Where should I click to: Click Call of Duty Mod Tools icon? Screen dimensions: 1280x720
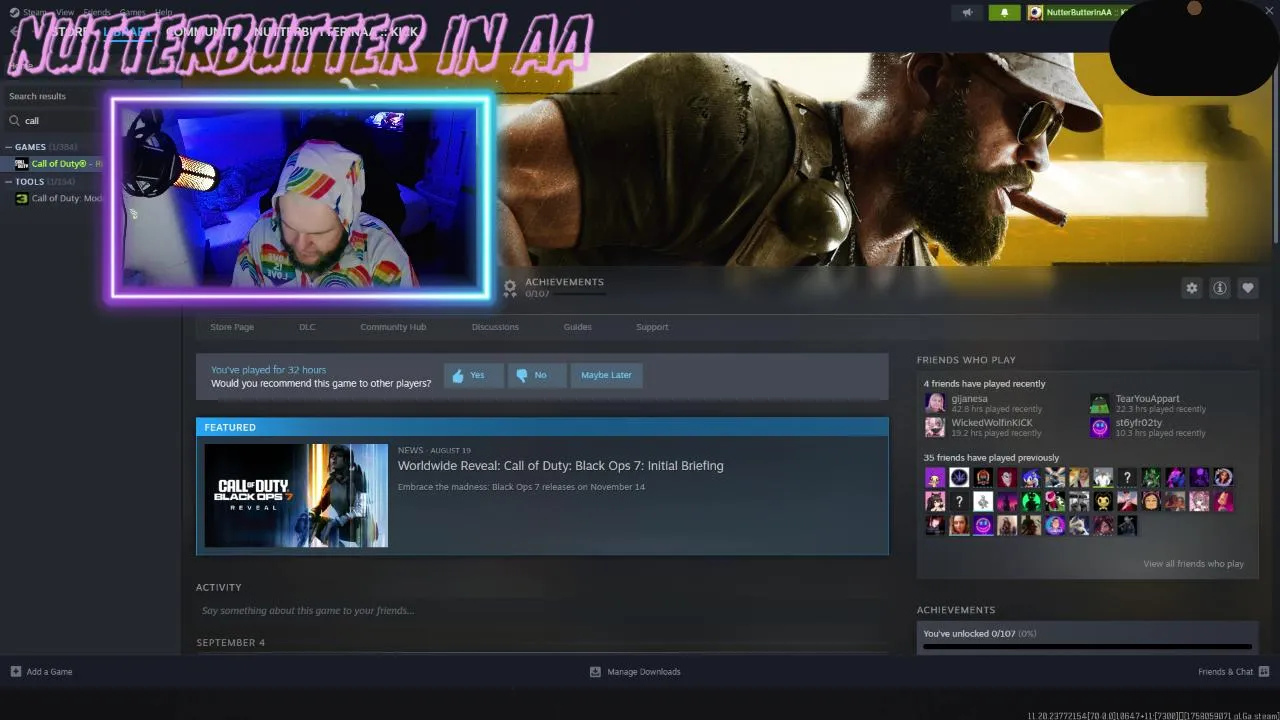pyautogui.click(x=21, y=199)
